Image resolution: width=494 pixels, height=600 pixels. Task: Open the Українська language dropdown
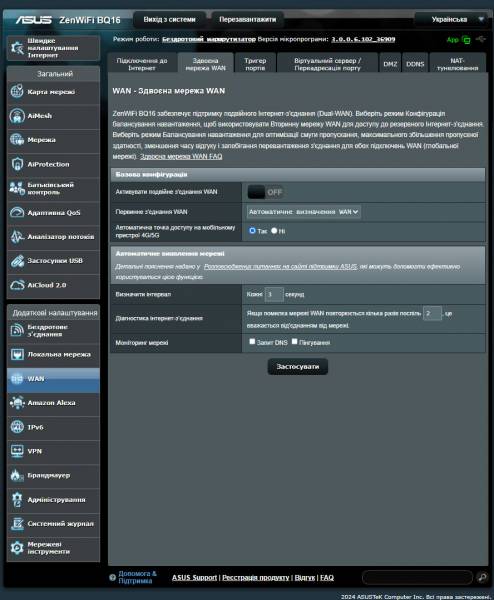click(452, 20)
